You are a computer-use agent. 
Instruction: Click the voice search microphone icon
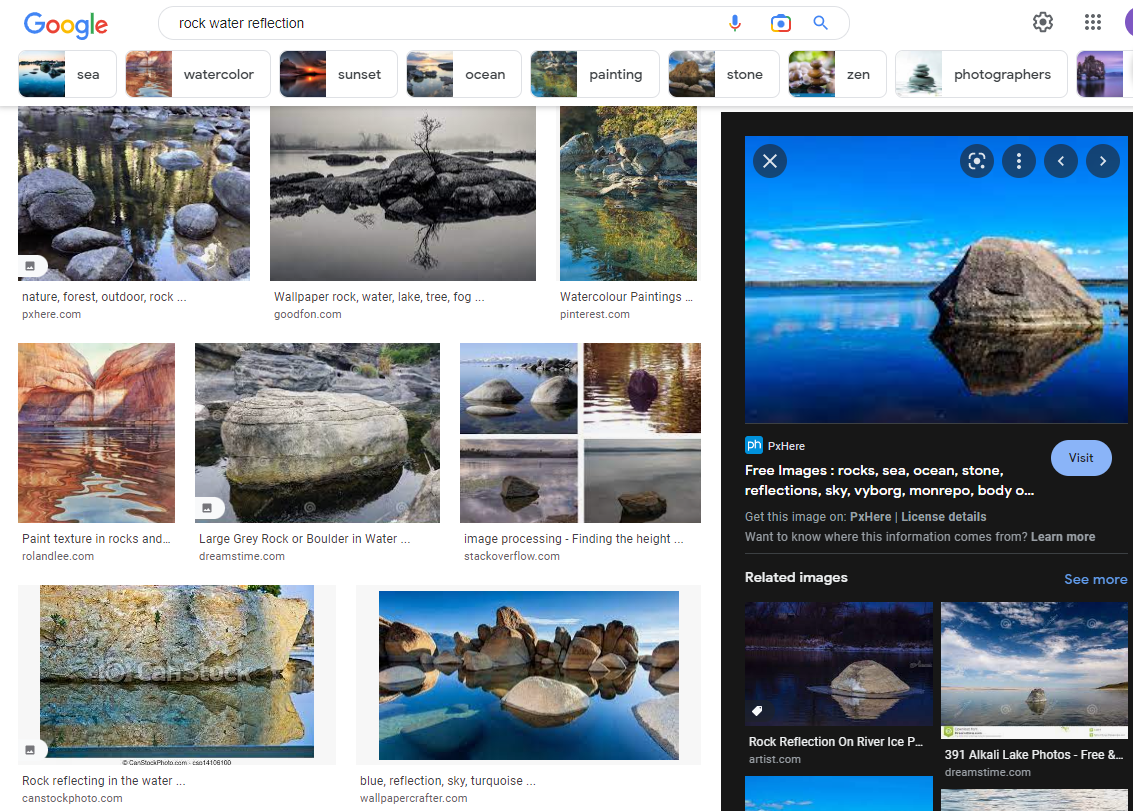(x=735, y=23)
